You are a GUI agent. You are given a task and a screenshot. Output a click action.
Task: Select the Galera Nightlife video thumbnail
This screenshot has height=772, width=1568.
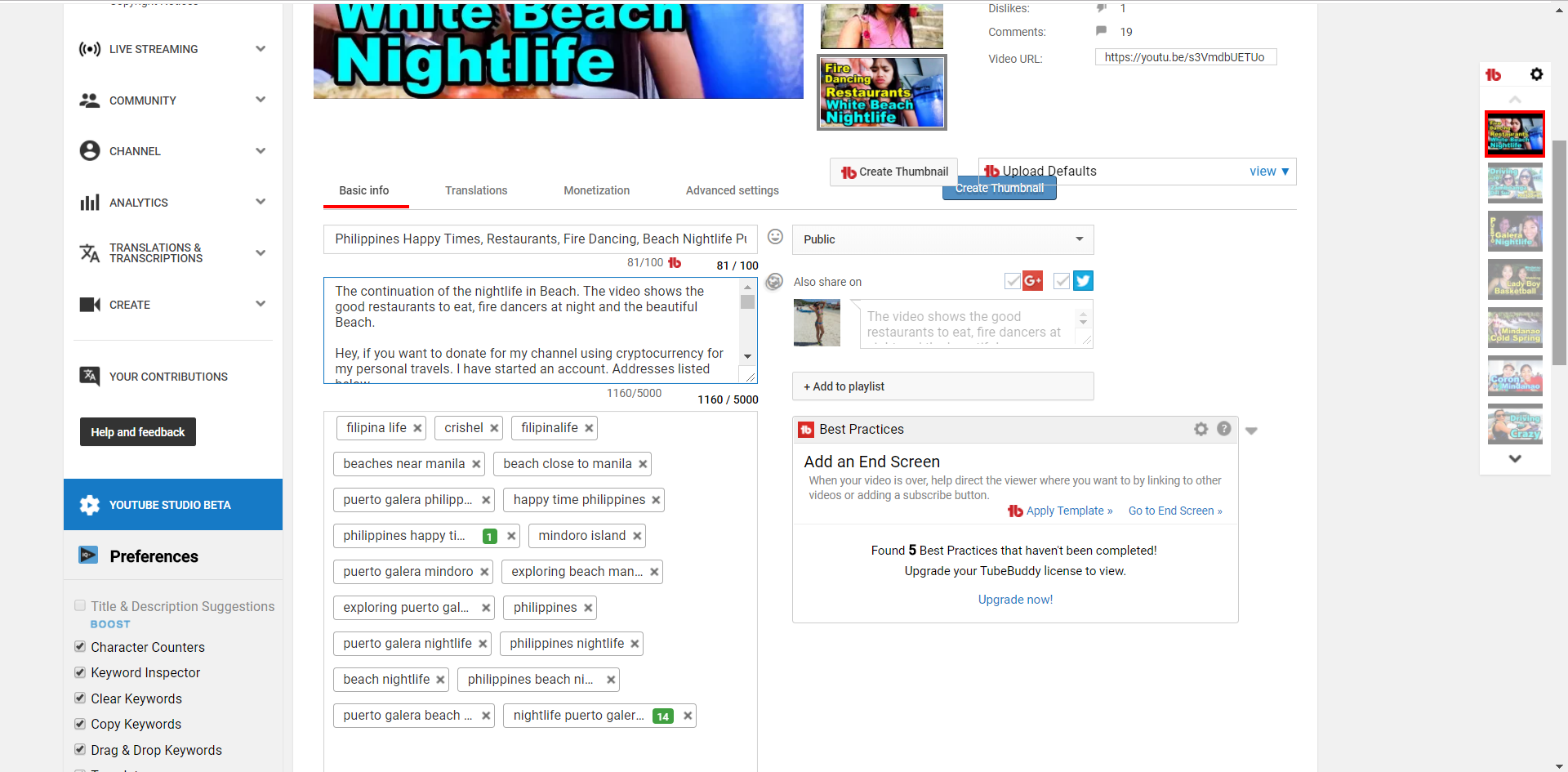coord(1515,230)
